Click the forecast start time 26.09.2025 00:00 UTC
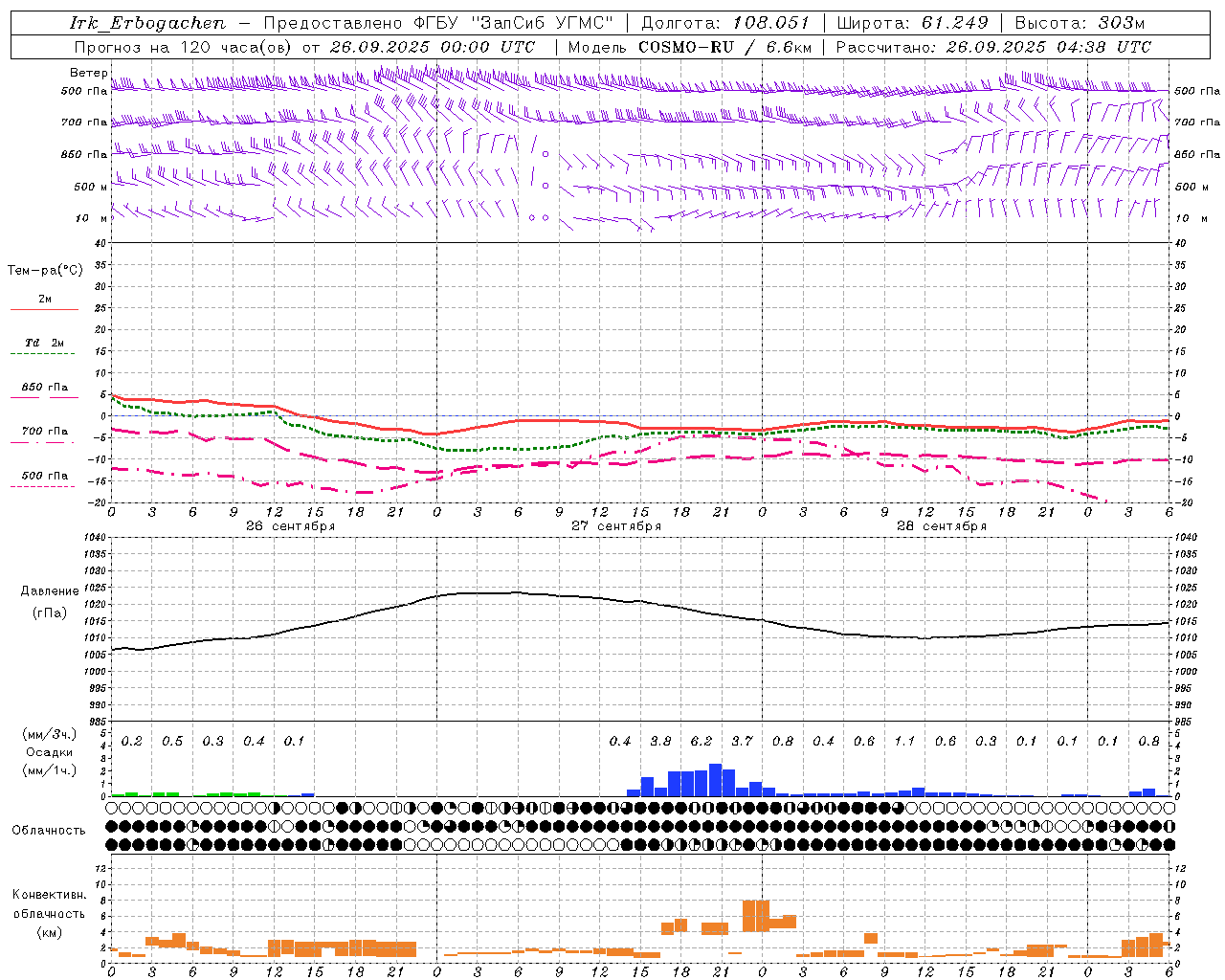This screenshot has width=1225, height=980. (x=432, y=47)
